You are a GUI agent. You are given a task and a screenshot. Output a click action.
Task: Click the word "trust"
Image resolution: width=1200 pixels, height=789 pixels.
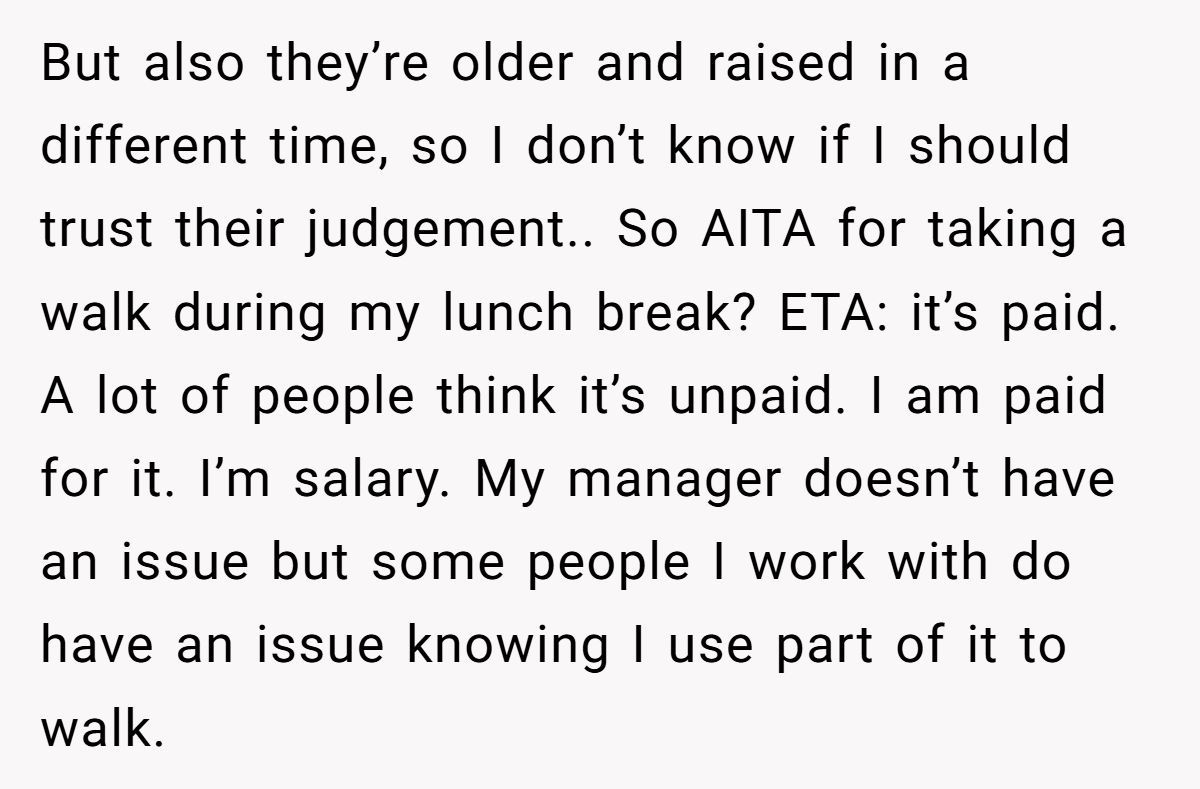pyautogui.click(x=98, y=230)
